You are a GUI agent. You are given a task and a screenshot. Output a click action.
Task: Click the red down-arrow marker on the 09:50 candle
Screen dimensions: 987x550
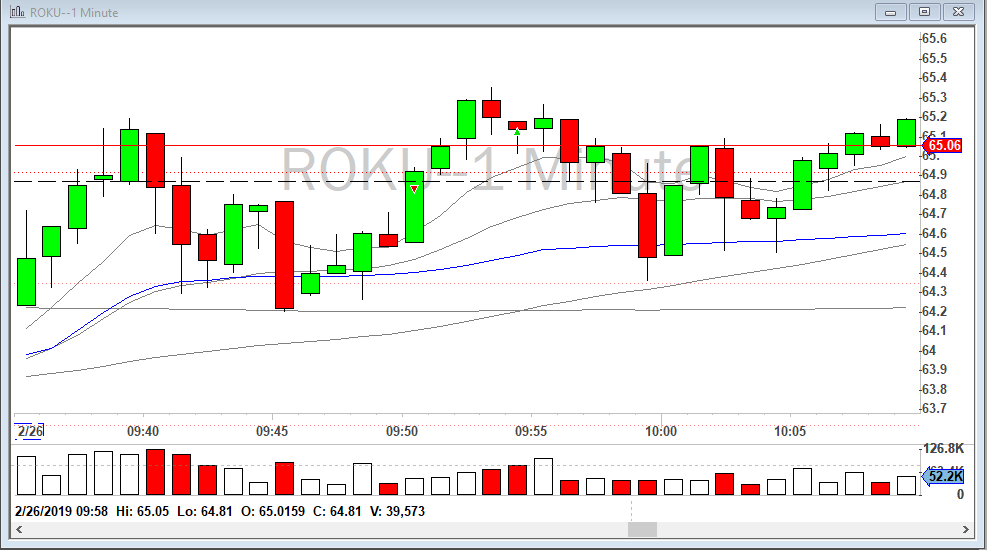[414, 188]
